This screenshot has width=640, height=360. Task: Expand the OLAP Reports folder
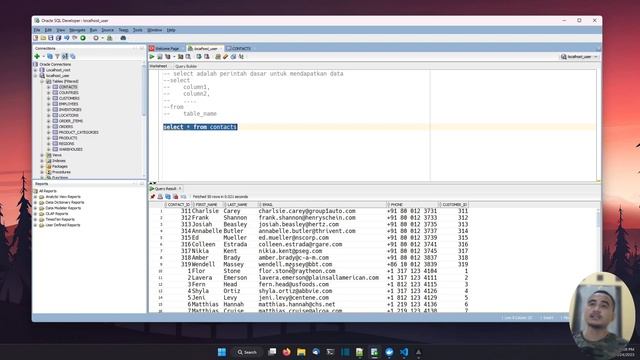coord(36,214)
